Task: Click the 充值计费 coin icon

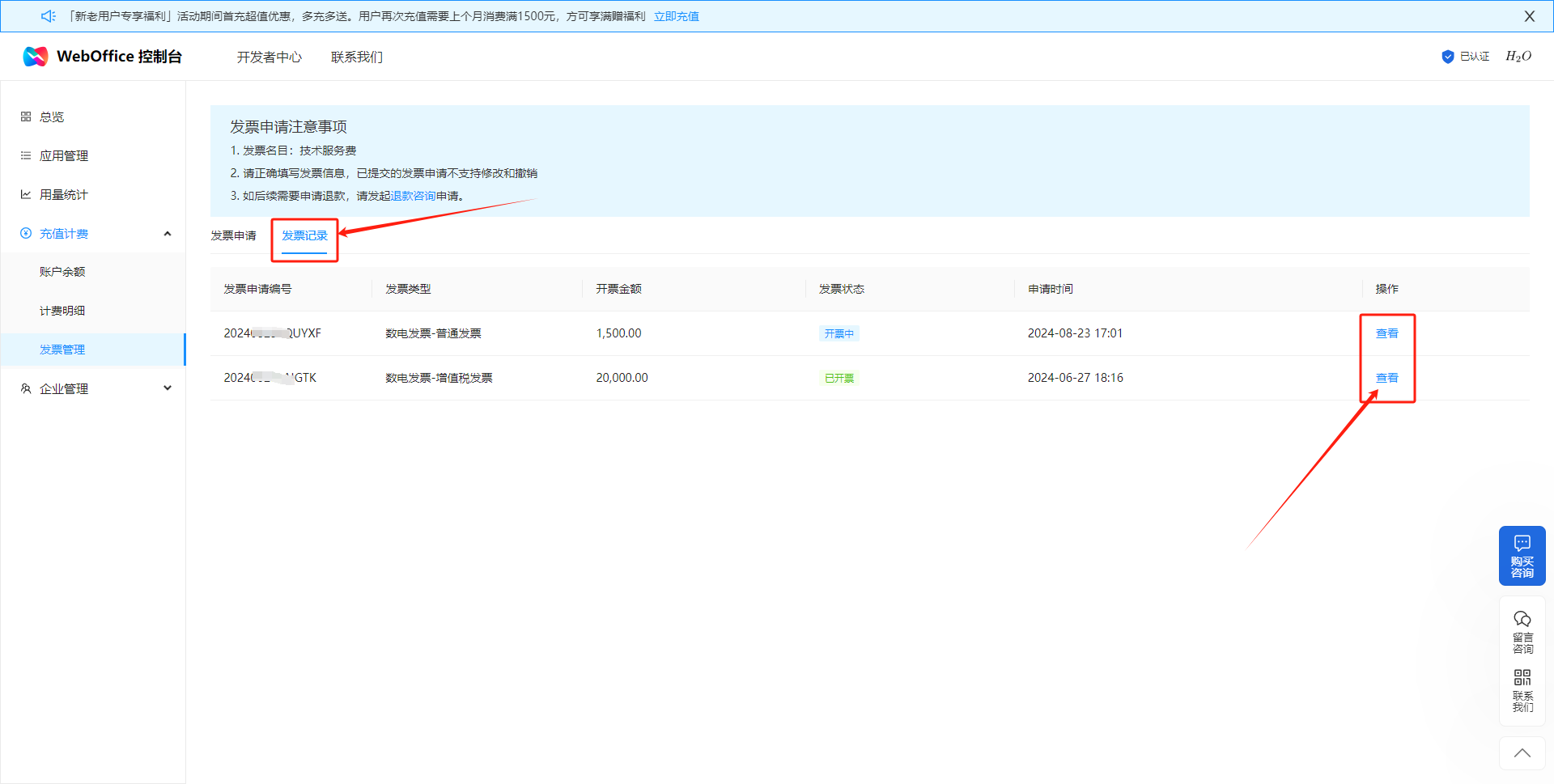Action: click(26, 233)
